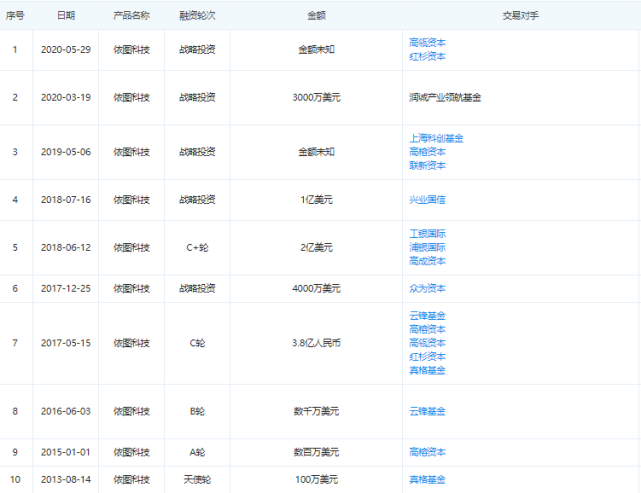Open 高瓴资本 link in the 2017-05-15 row

click(427, 343)
